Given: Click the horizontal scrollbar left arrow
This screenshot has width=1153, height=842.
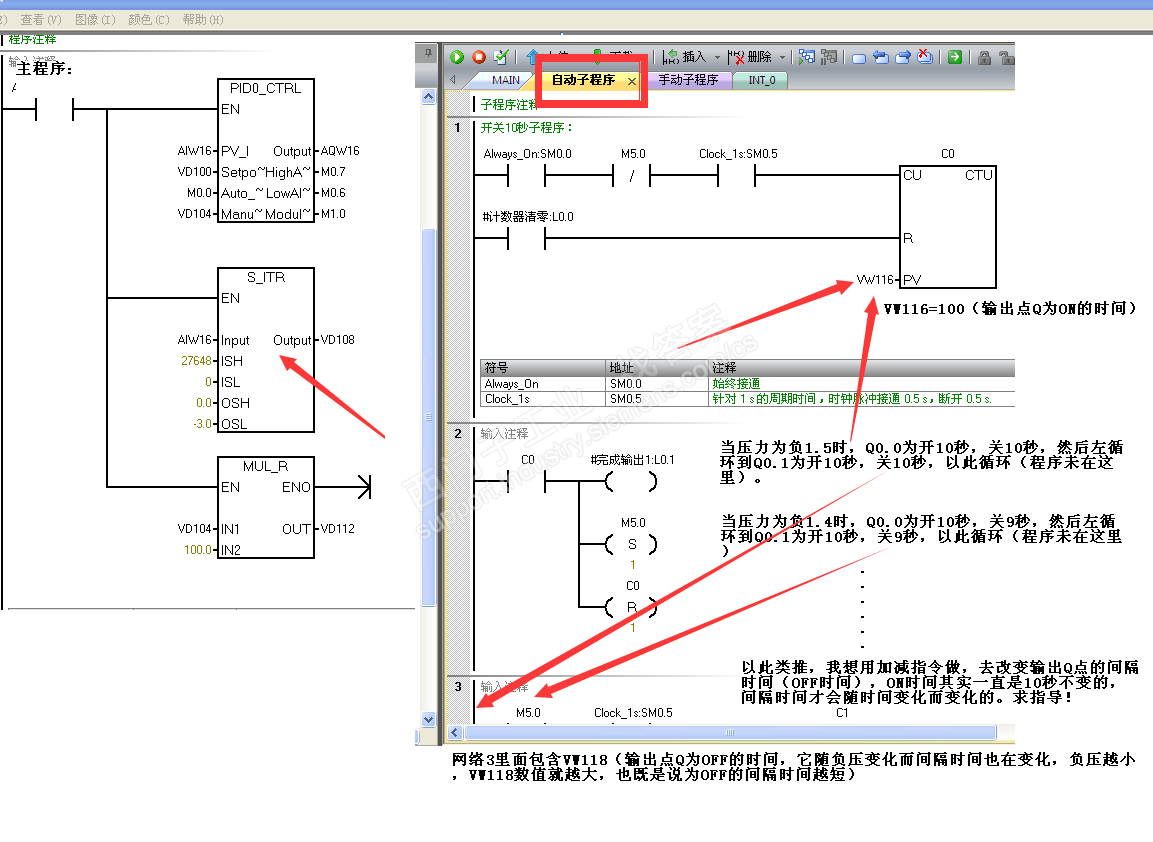Looking at the screenshot, I should pos(454,732).
